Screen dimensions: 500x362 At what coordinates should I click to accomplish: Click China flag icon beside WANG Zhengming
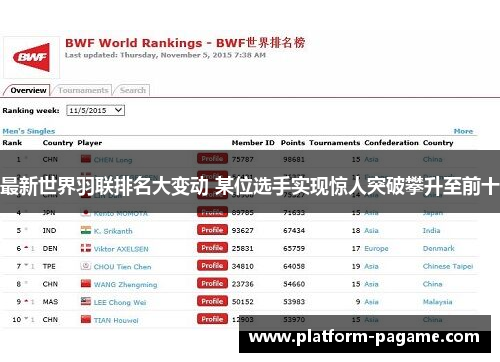click(x=86, y=283)
